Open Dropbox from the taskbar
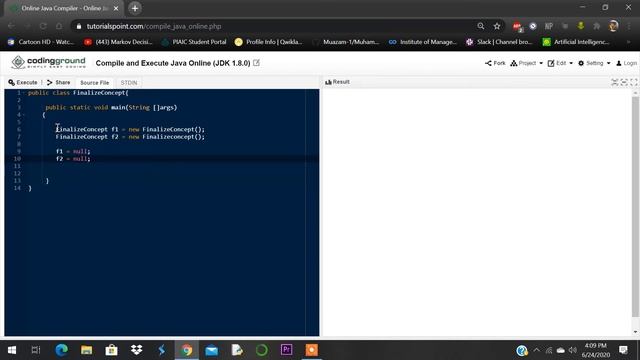This screenshot has height=360, width=640. [x=136, y=350]
